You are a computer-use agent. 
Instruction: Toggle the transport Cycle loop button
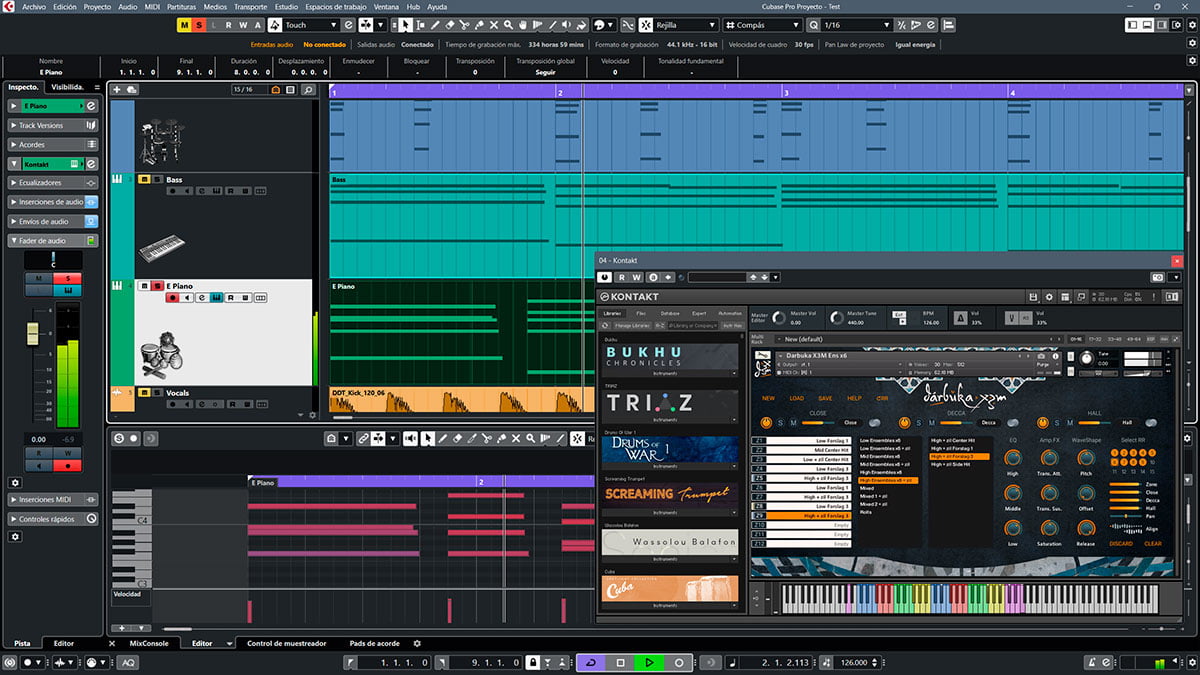(x=591, y=663)
